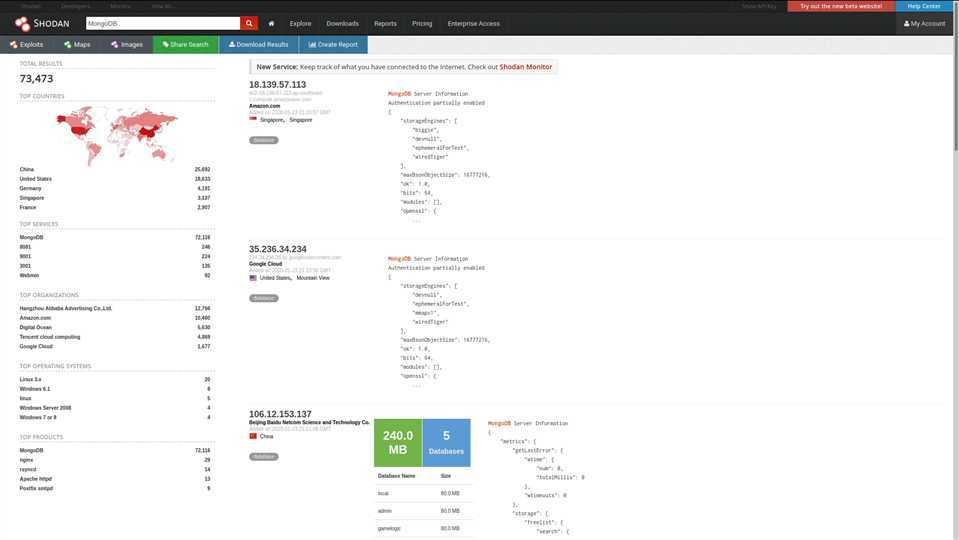The image size is (959, 540).
Task: Open the Downloads menu item
Action: [x=342, y=23]
